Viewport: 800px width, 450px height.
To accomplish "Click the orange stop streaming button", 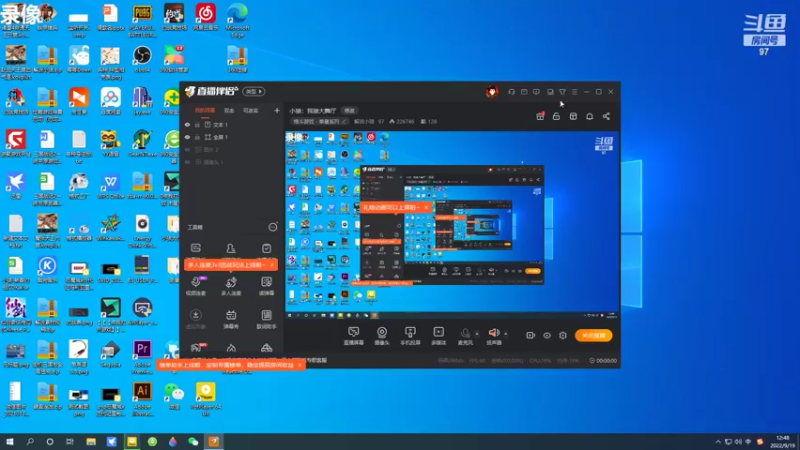I will pos(593,335).
